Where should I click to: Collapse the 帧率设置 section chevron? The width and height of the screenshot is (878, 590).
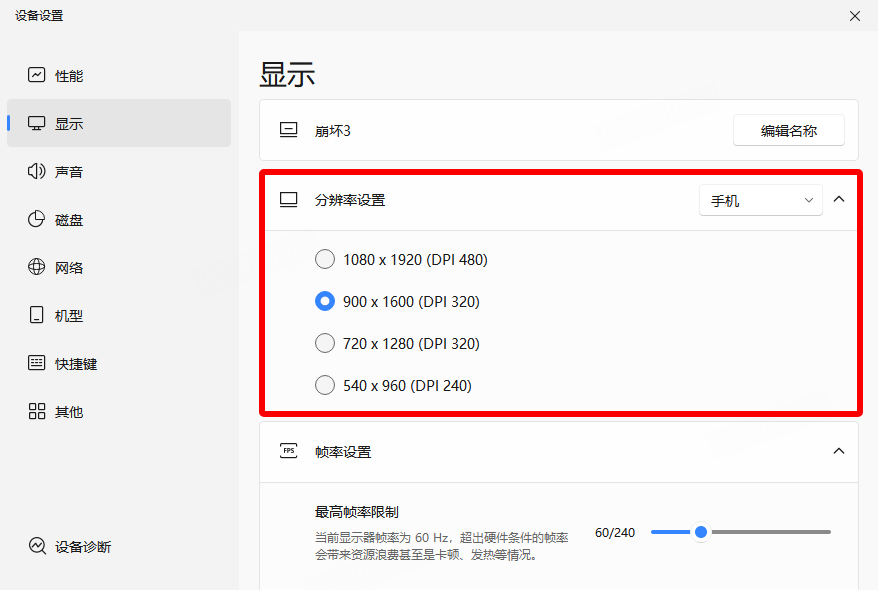click(839, 451)
